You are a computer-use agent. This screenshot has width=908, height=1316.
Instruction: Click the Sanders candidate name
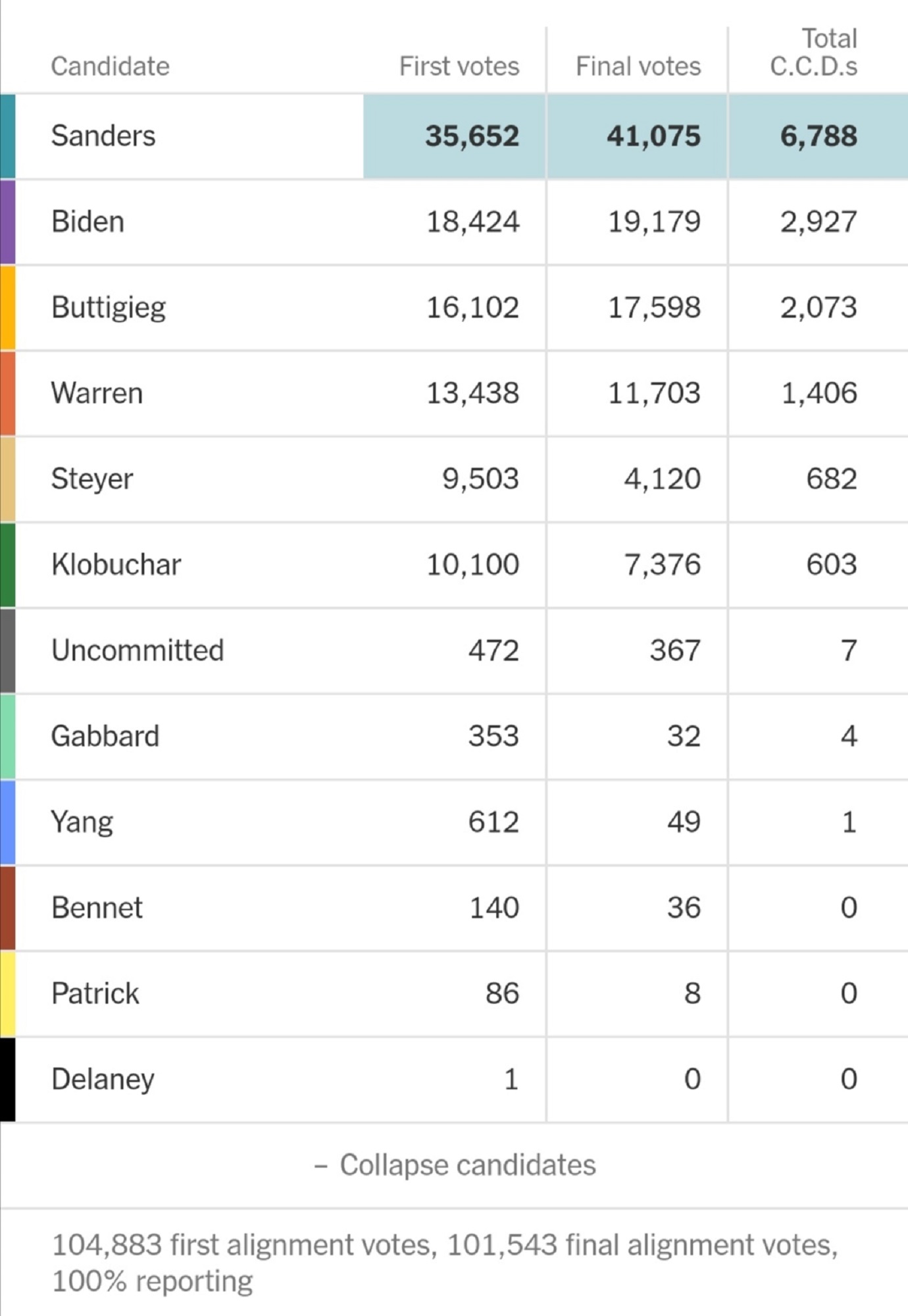click(103, 136)
